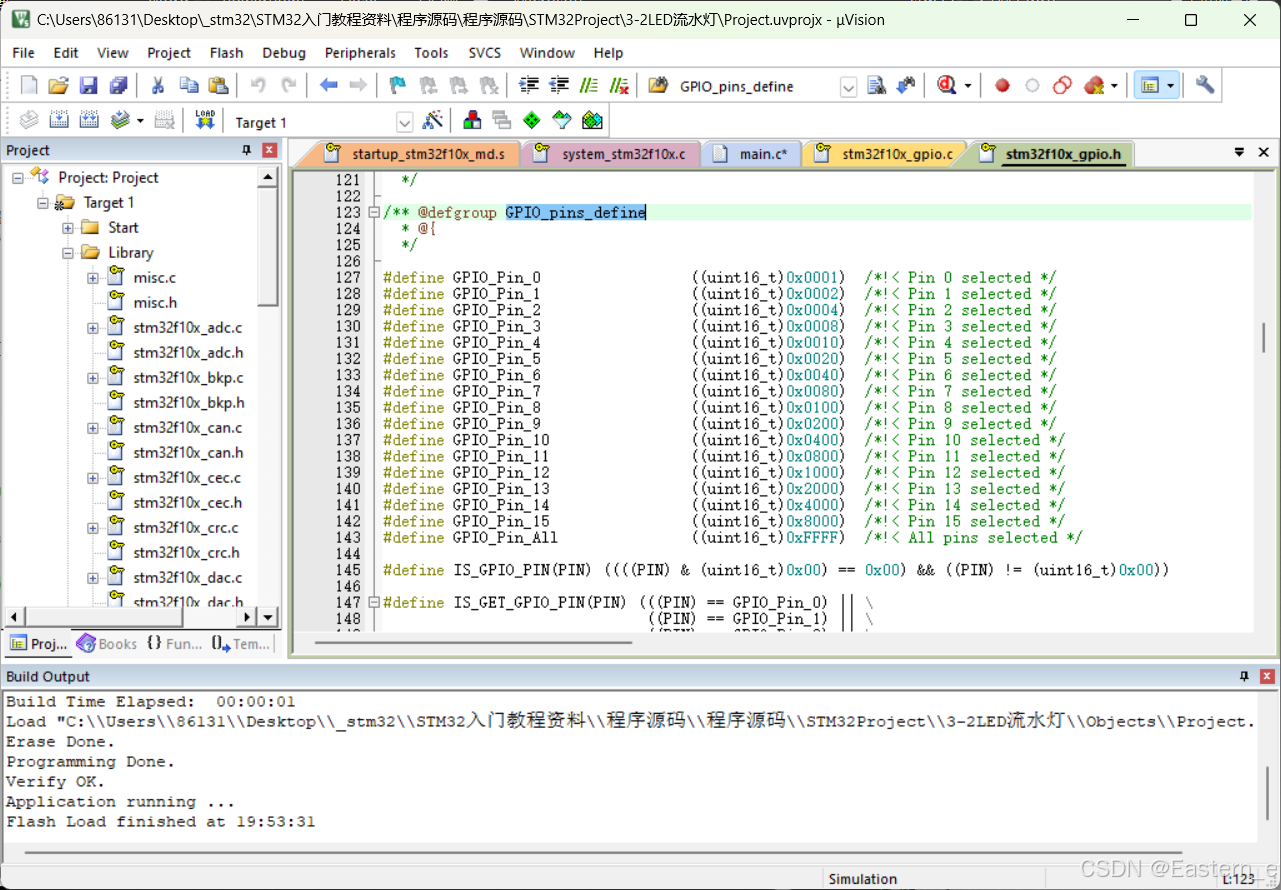Toggle the window layout view icon
Viewport: 1281px width, 890px height.
(x=1151, y=85)
